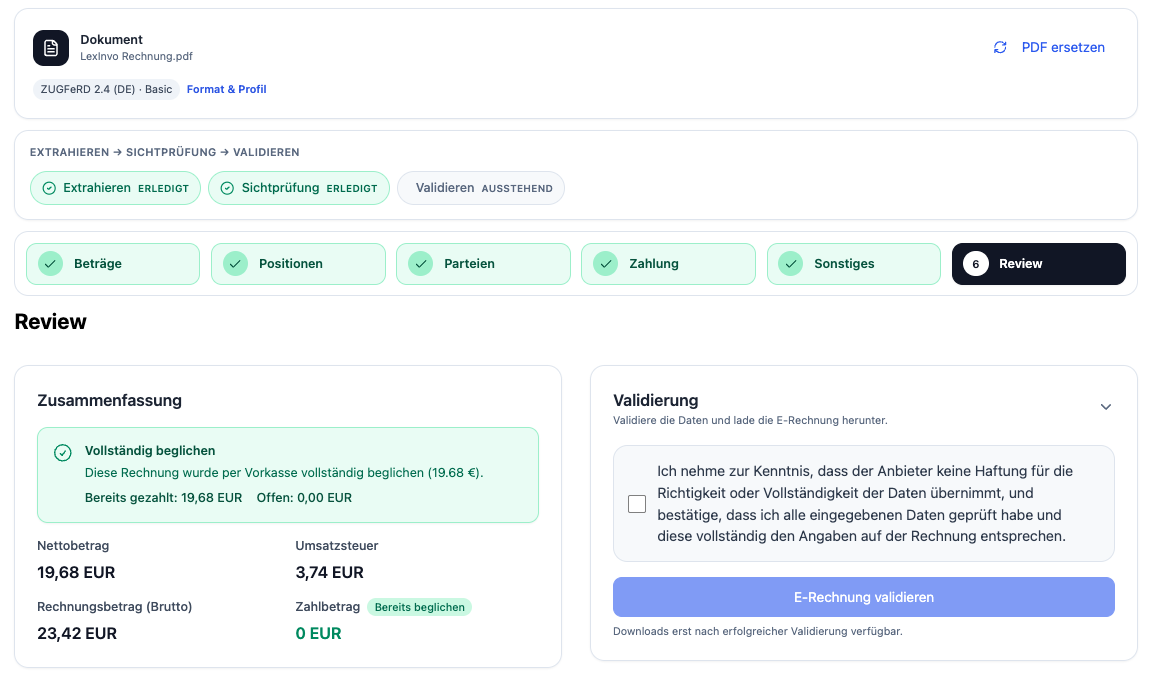Click the document file icon

coord(51,48)
